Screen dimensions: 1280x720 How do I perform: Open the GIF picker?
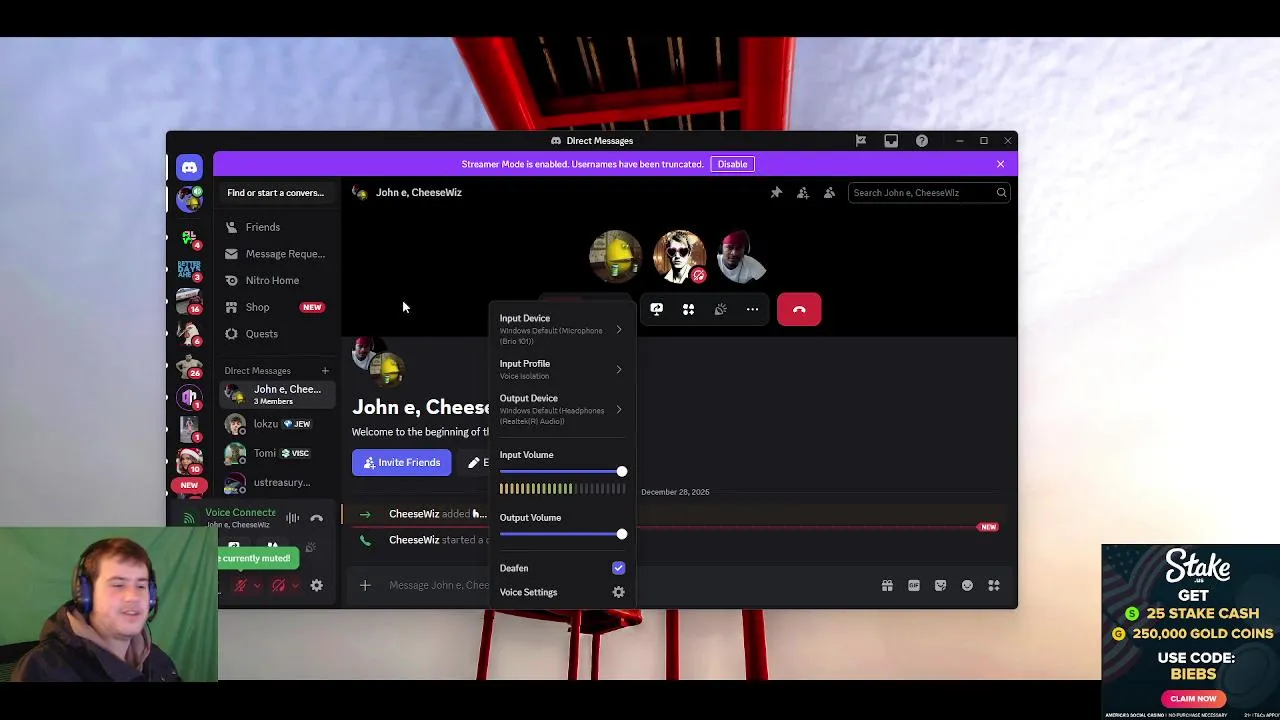click(x=914, y=586)
